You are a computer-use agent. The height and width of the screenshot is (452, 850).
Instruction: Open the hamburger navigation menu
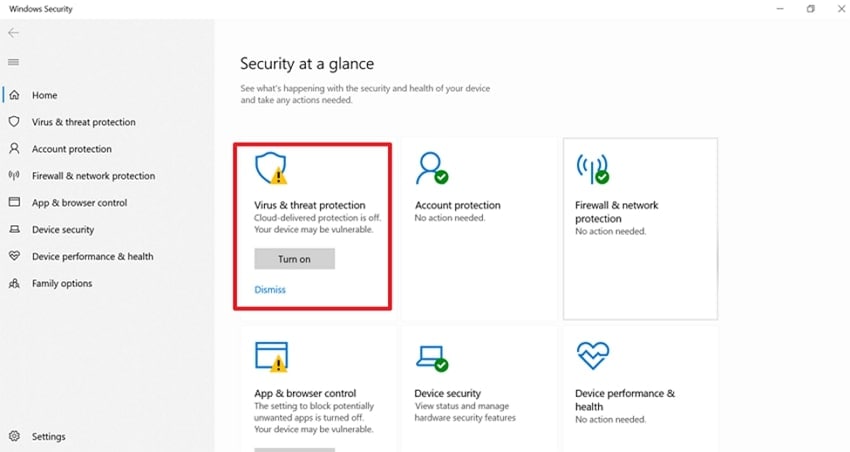pyautogui.click(x=14, y=62)
